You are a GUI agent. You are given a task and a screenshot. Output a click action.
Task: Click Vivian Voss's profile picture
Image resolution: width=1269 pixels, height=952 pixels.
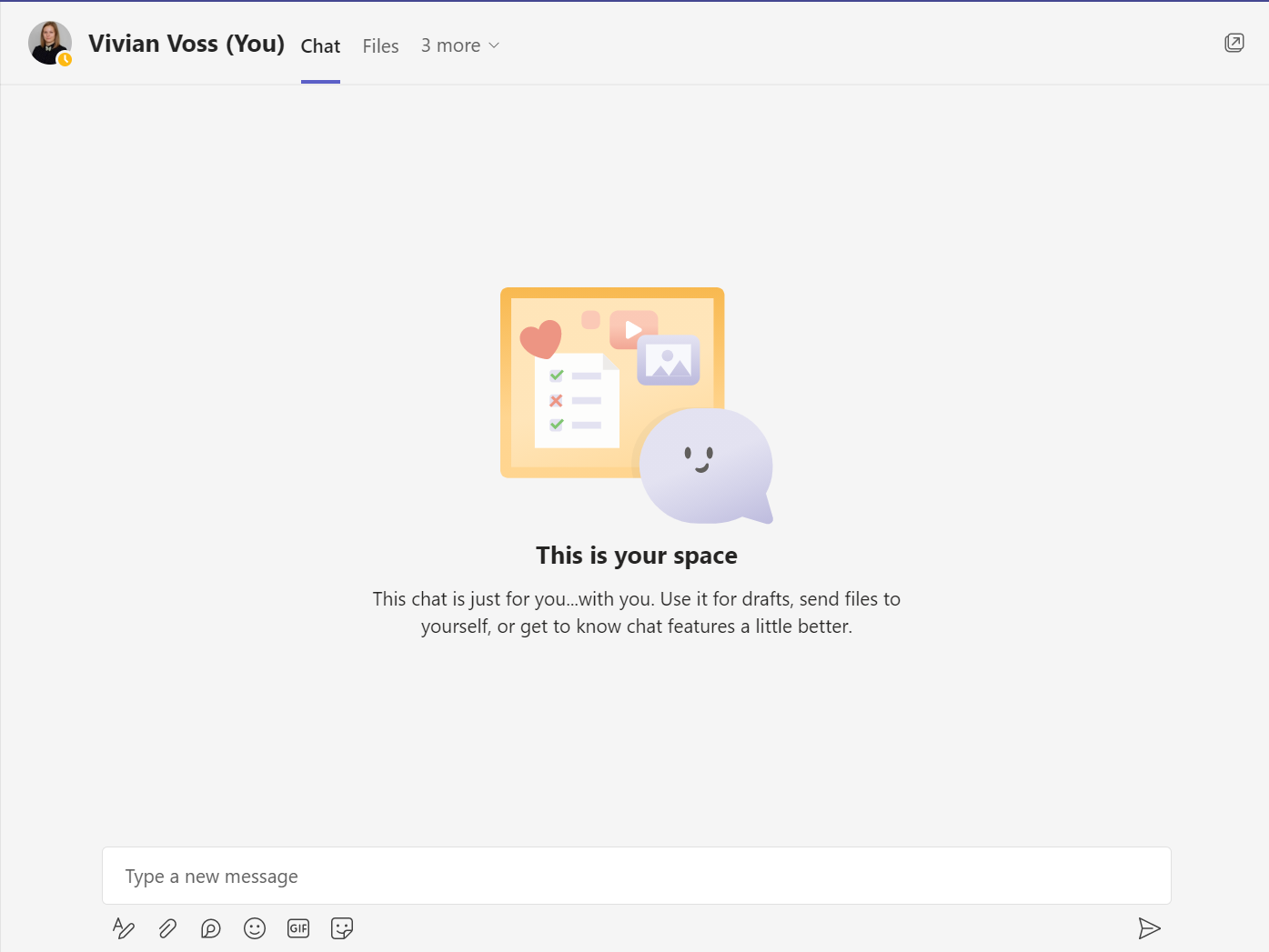click(x=50, y=42)
